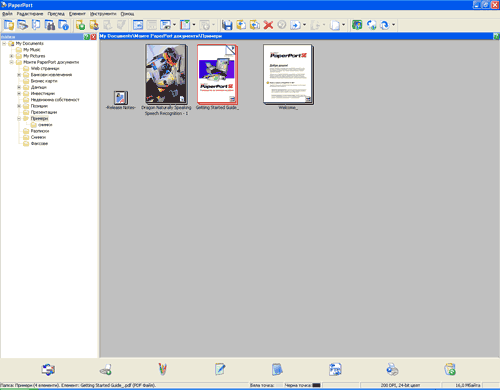Click black point color swatch in status bar
500x390 pixels.
(x=316, y=385)
